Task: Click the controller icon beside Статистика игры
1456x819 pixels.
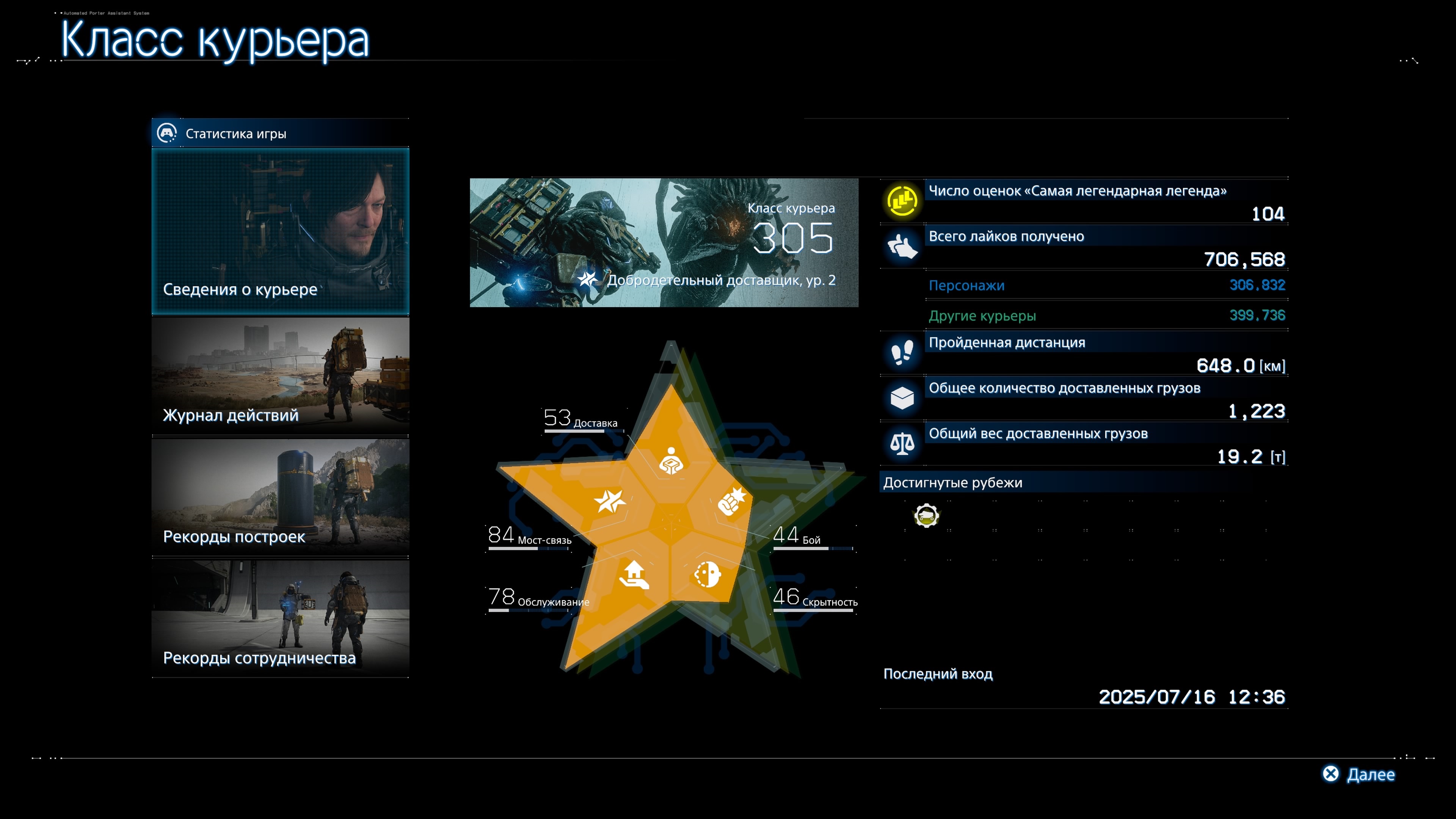Action: 167,133
